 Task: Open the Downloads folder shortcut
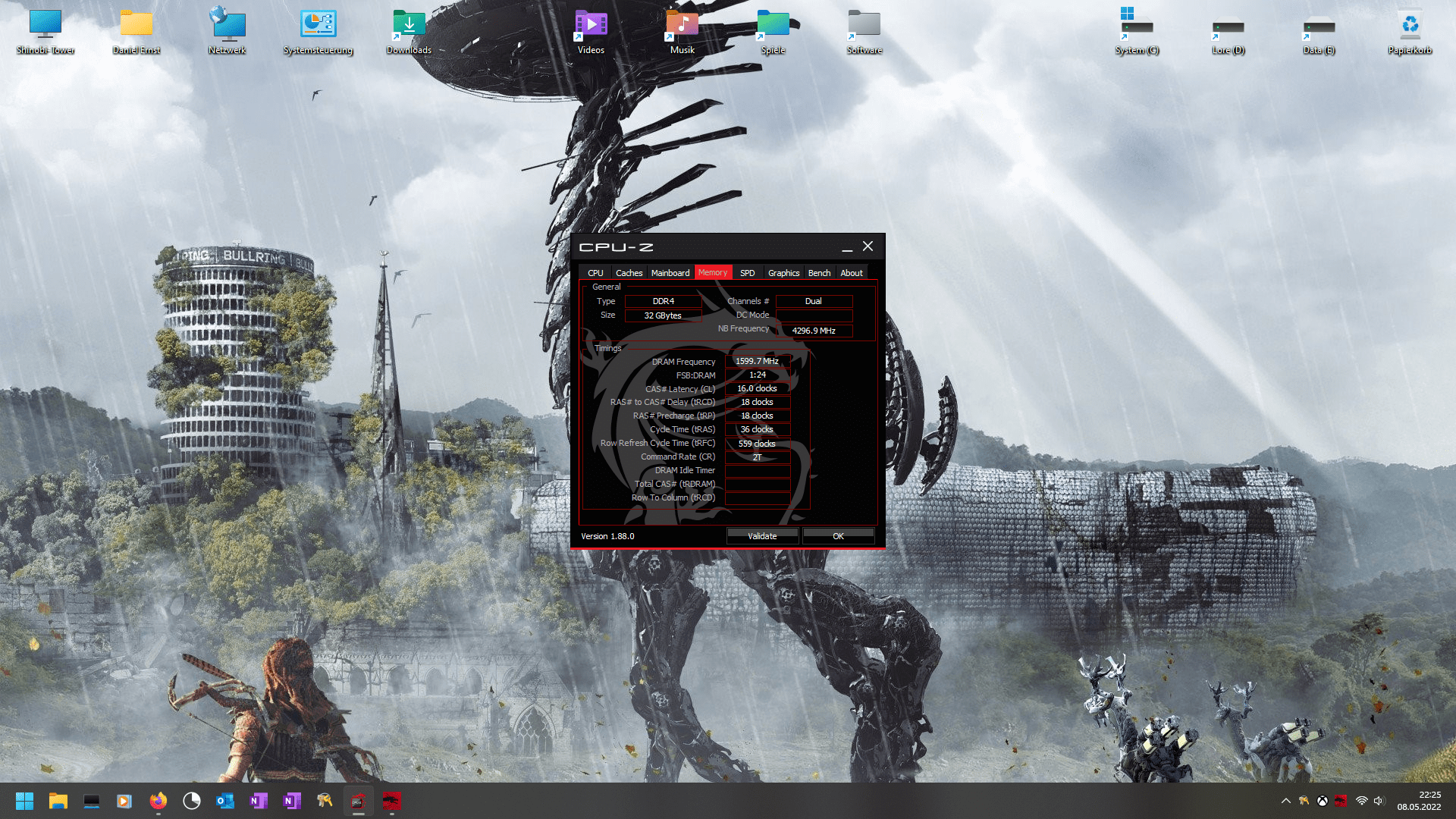pos(409,32)
